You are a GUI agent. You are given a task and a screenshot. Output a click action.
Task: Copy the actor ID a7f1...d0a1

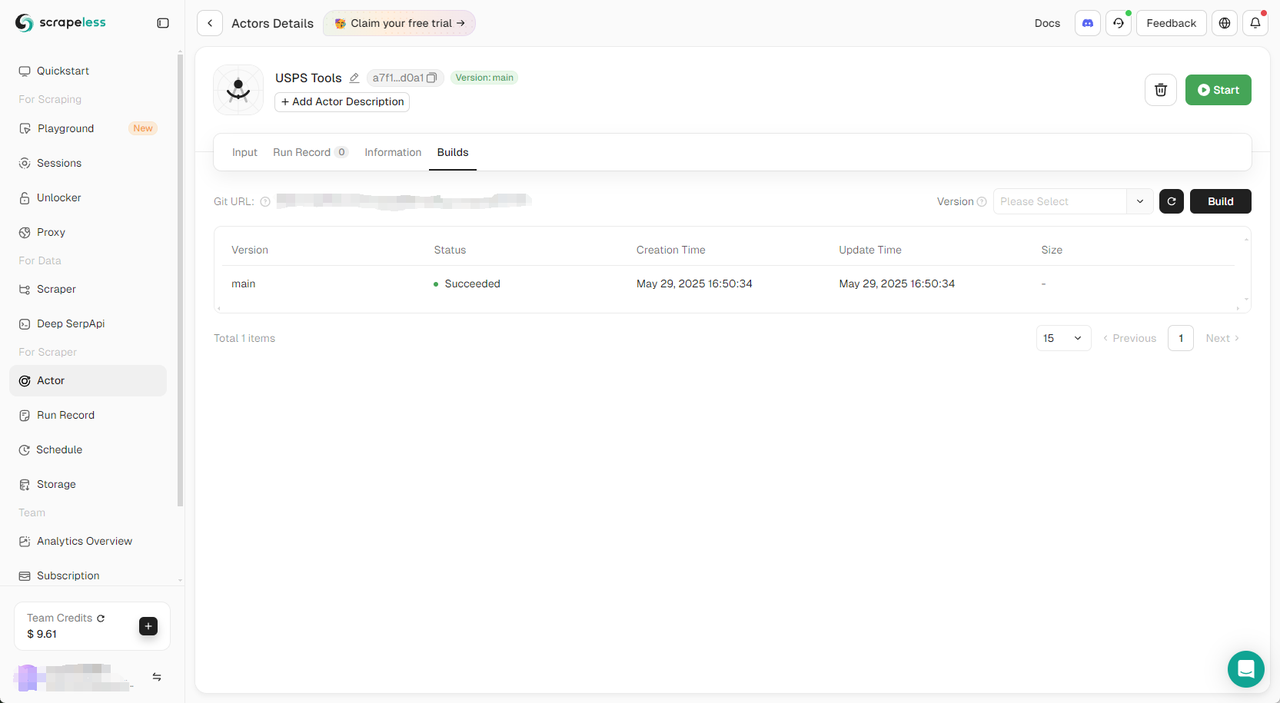(x=432, y=78)
